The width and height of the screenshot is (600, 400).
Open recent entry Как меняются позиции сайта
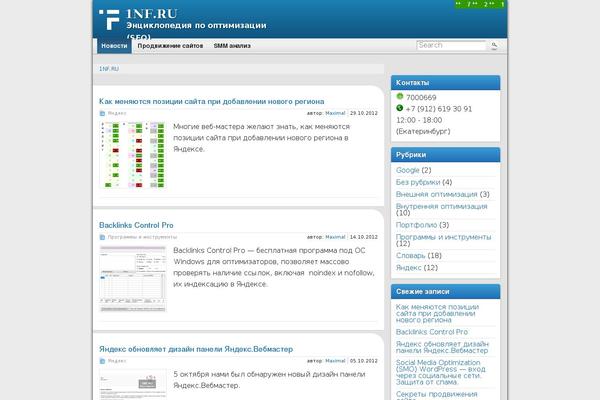[437, 313]
